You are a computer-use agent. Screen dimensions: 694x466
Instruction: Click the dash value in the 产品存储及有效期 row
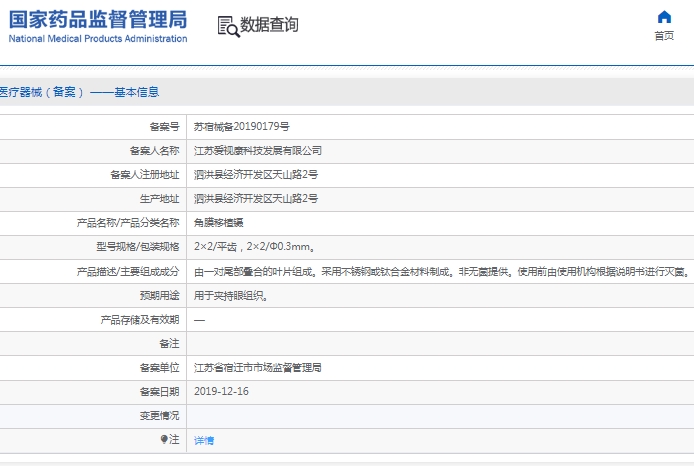199,320
